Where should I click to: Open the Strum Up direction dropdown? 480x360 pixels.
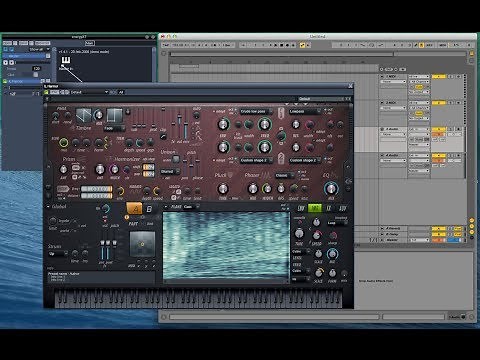[x=58, y=254]
